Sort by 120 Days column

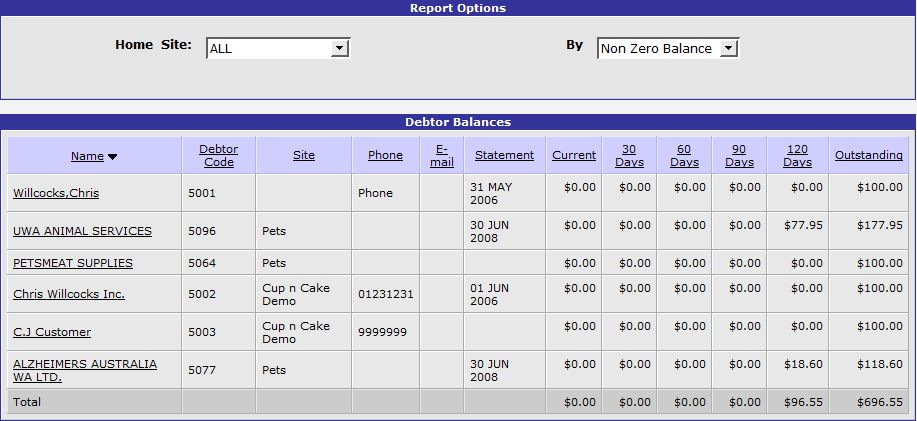[797, 155]
